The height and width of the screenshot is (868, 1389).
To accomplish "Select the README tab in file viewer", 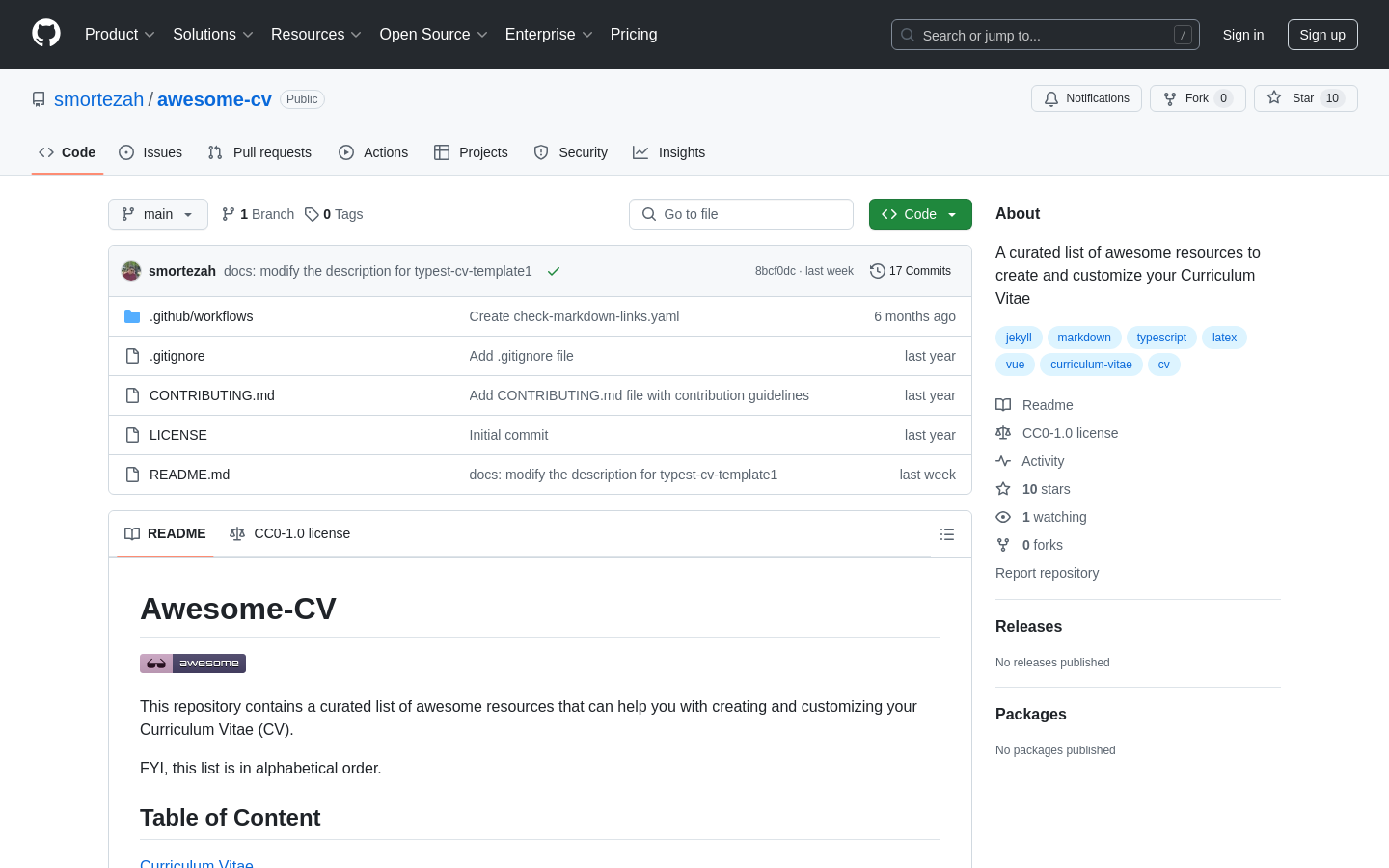I will 165,534.
